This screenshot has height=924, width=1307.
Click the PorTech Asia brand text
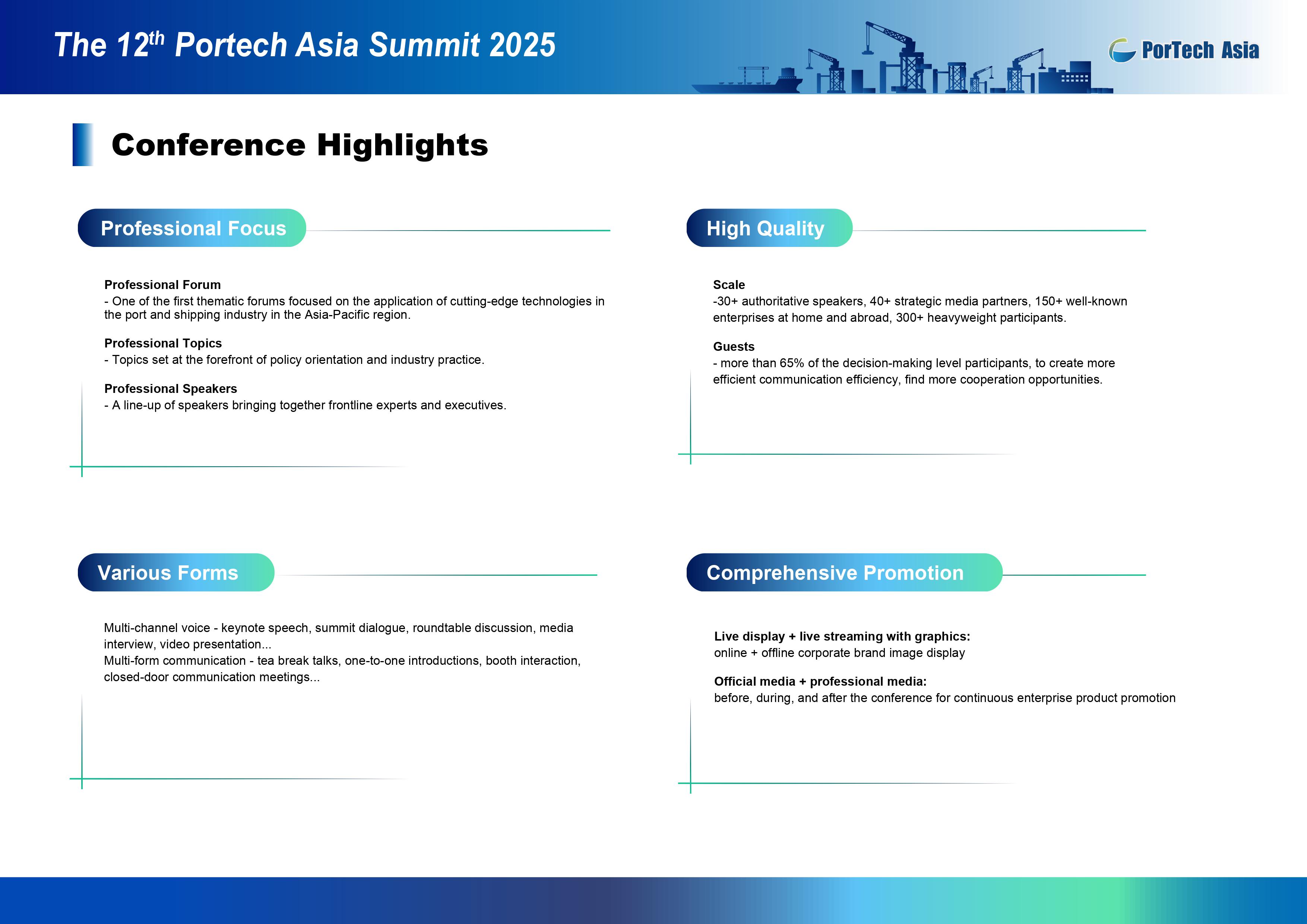[1200, 51]
